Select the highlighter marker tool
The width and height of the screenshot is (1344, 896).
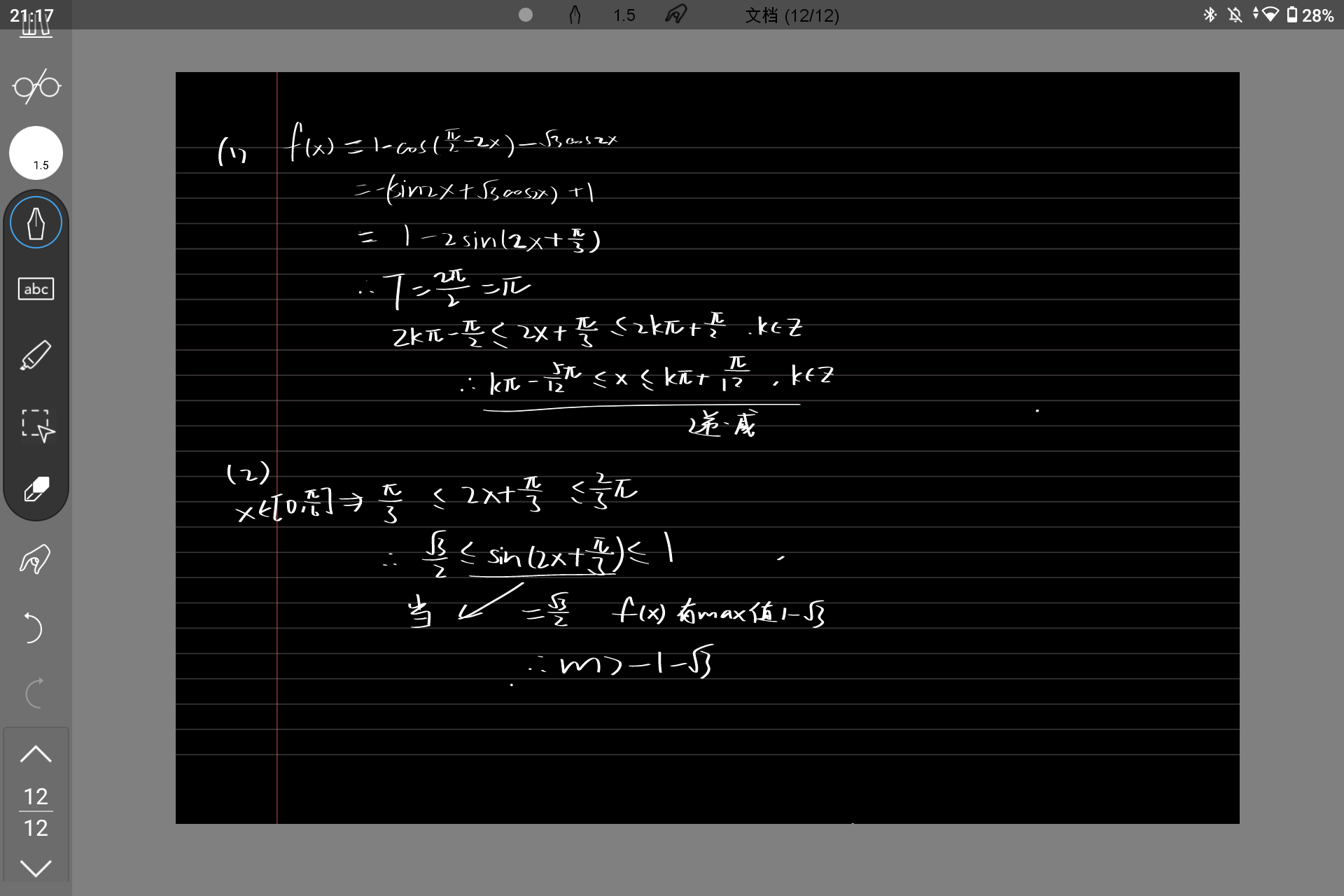[x=36, y=355]
